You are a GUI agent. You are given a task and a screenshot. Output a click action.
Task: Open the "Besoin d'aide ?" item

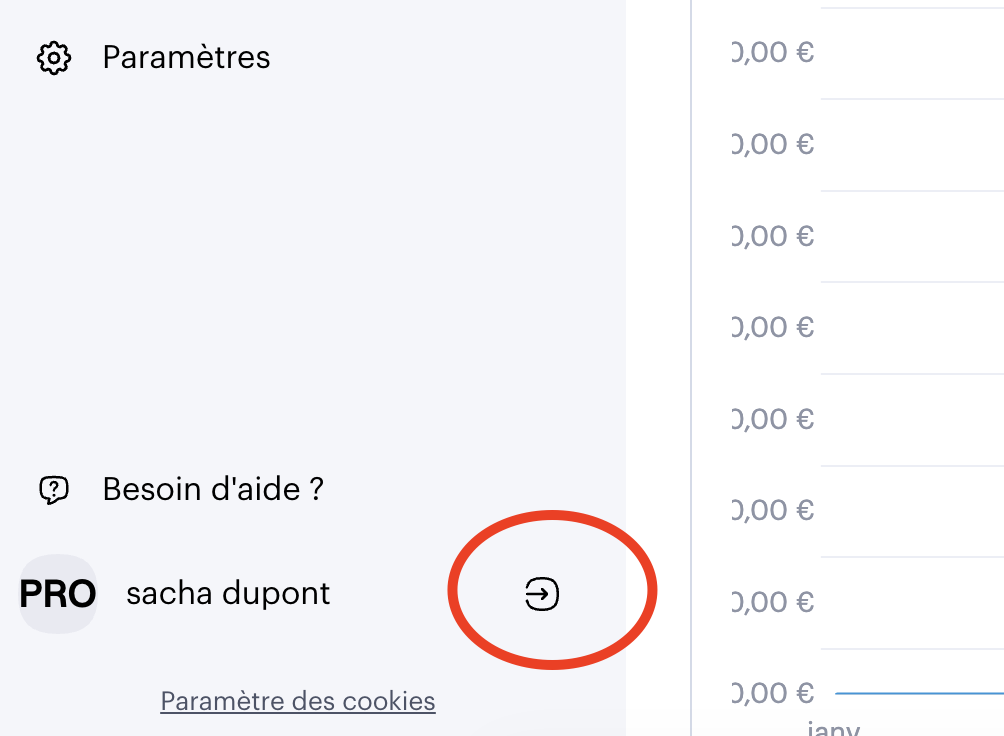(x=213, y=490)
